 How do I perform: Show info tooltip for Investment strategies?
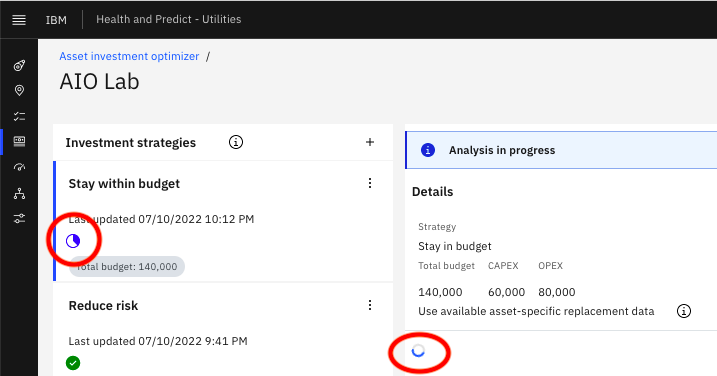click(x=235, y=142)
